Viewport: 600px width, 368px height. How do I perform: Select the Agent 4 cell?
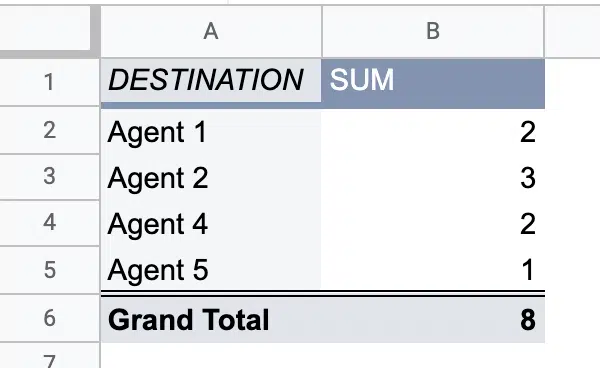tap(211, 224)
